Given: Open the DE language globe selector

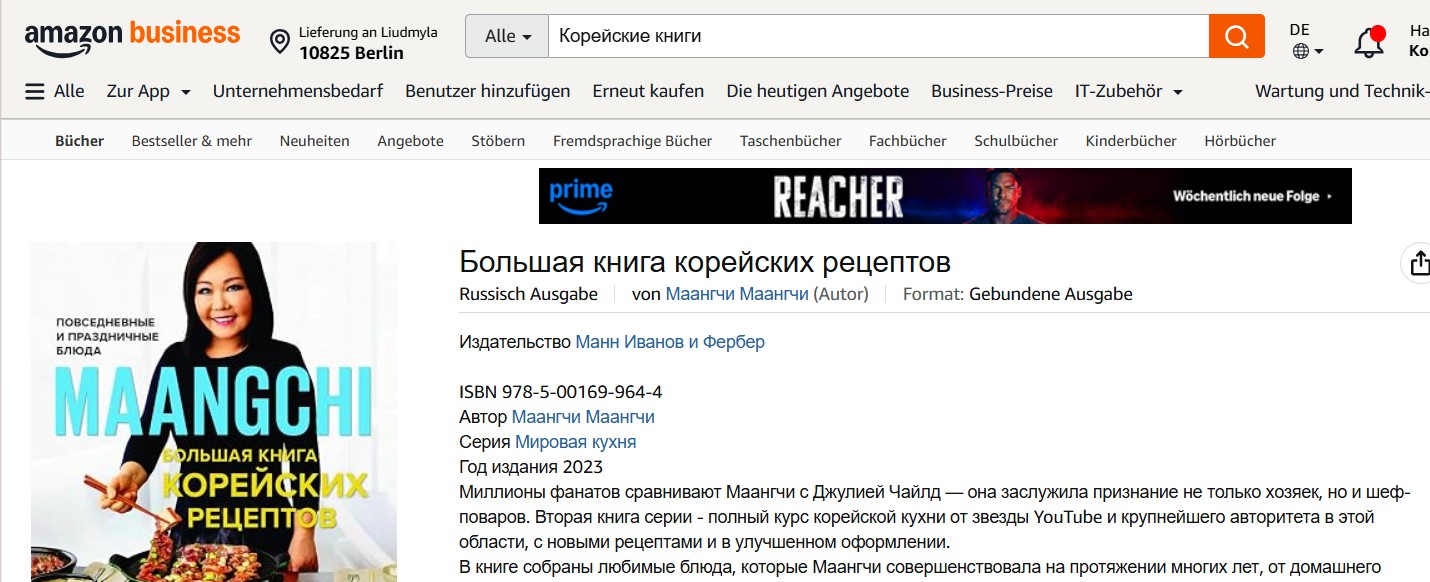Looking at the screenshot, I should [1307, 40].
